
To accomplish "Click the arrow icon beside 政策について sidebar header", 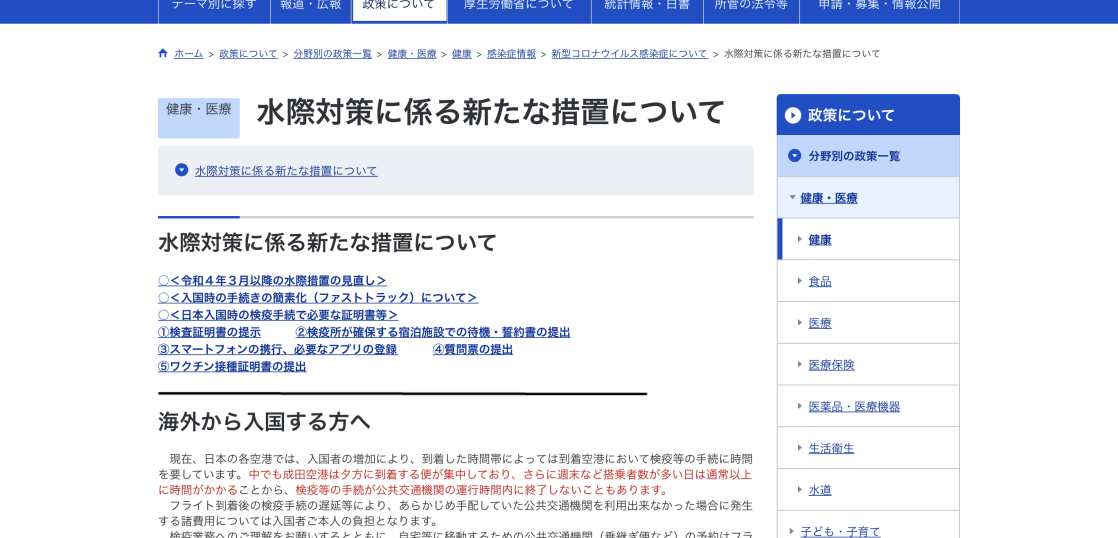I will (x=793, y=115).
